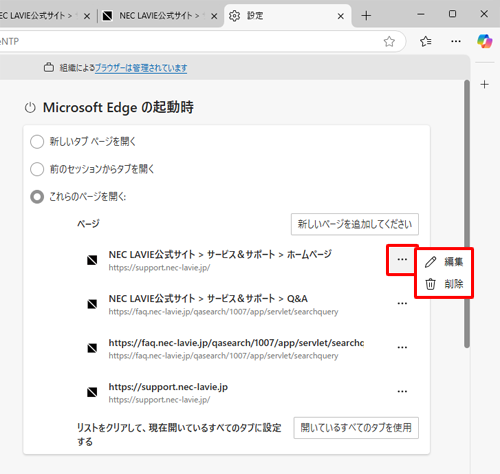This screenshot has width=500, height=474.
Task: Open more actions for https://support.nec-lavie.jp entry
Action: [x=402, y=391]
